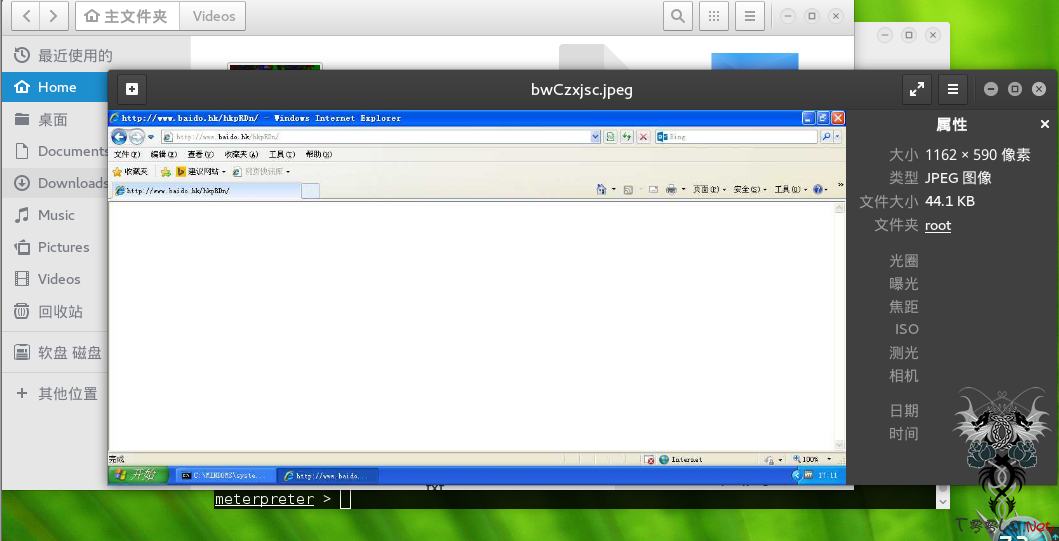The image size is (1059, 541).
Task: Click the IE print icon
Action: point(671,190)
